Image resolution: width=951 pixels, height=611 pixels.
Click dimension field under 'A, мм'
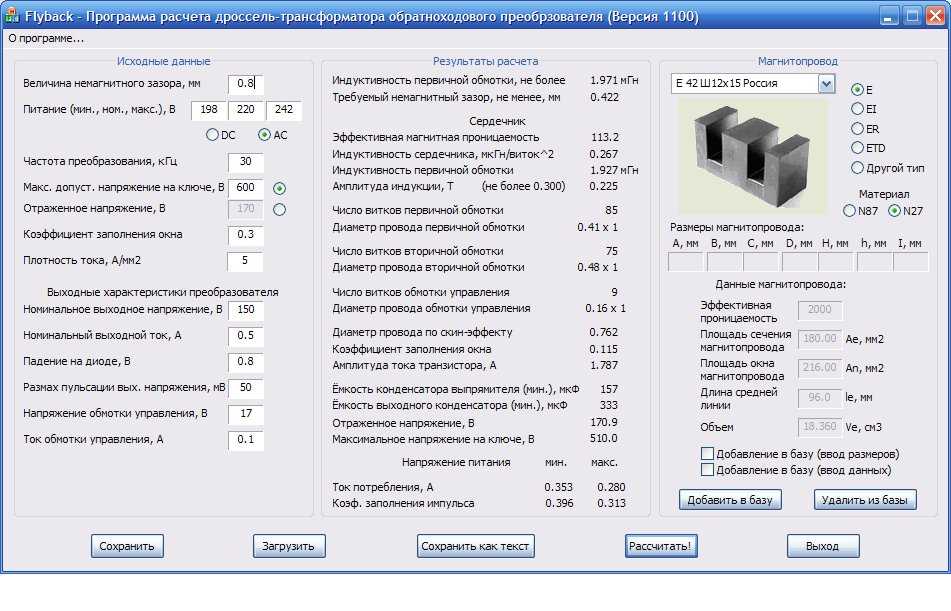685,262
